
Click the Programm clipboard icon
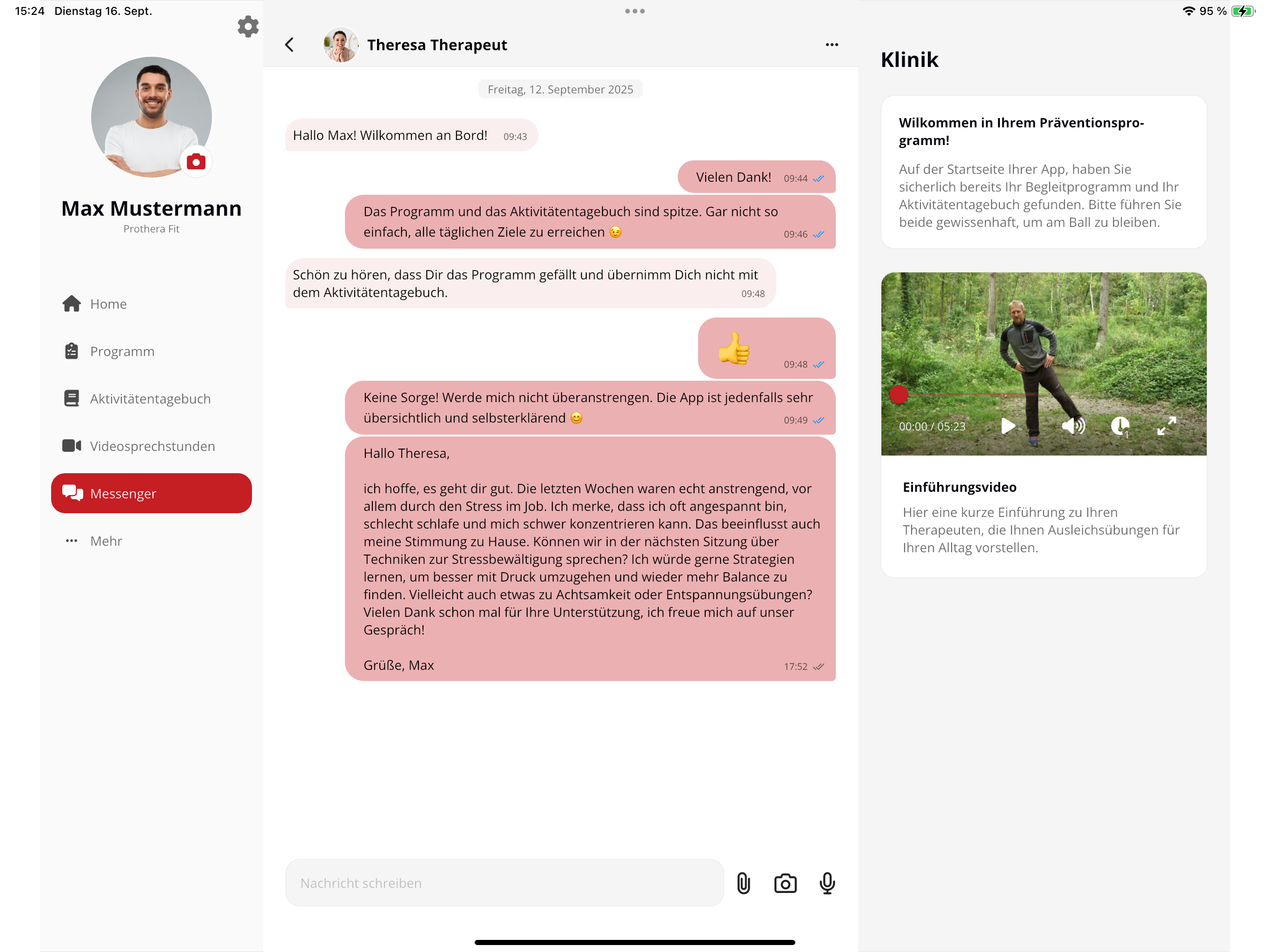click(72, 351)
